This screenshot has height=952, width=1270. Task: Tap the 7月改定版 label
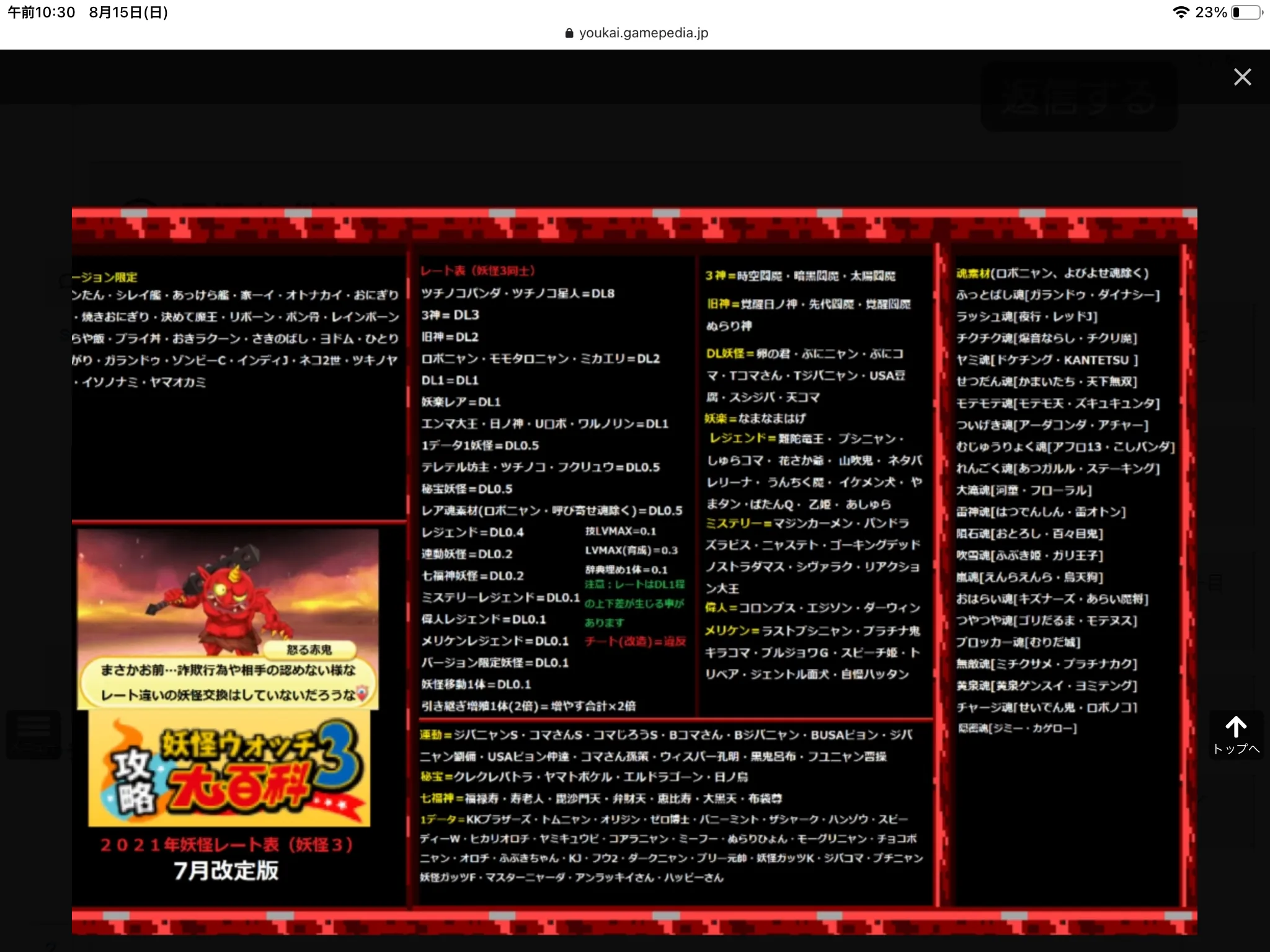pos(226,870)
